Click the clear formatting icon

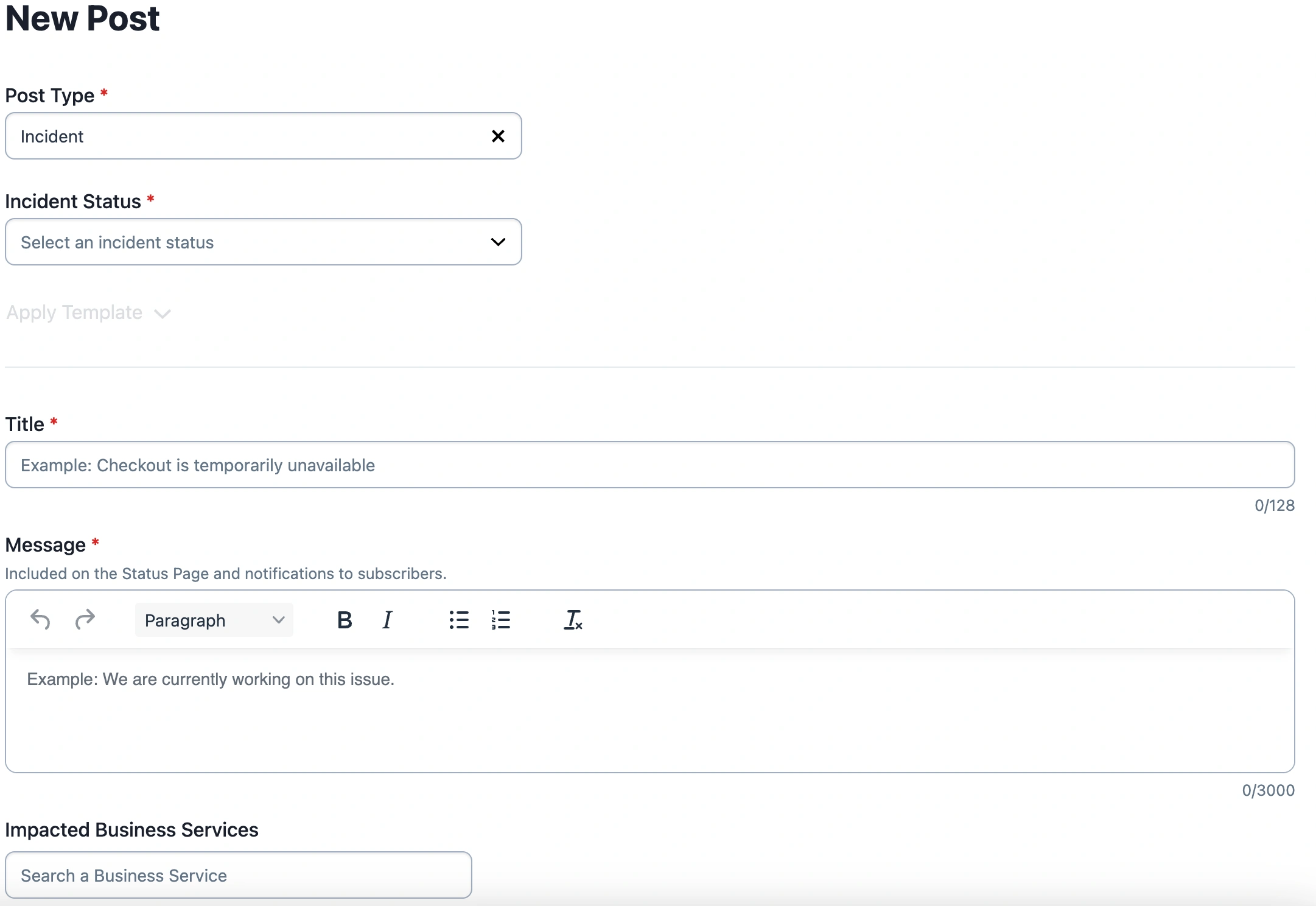tap(573, 620)
